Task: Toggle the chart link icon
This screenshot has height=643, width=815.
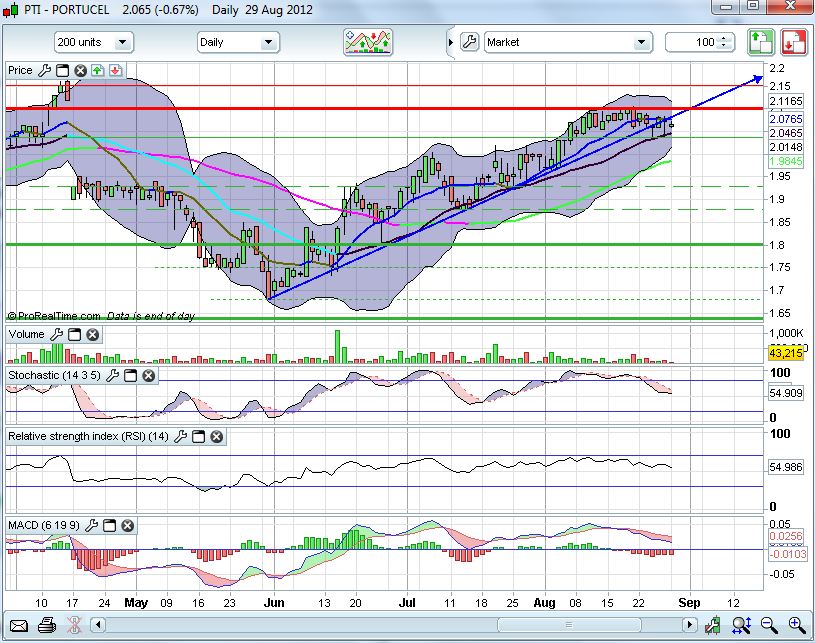Action: (74, 625)
